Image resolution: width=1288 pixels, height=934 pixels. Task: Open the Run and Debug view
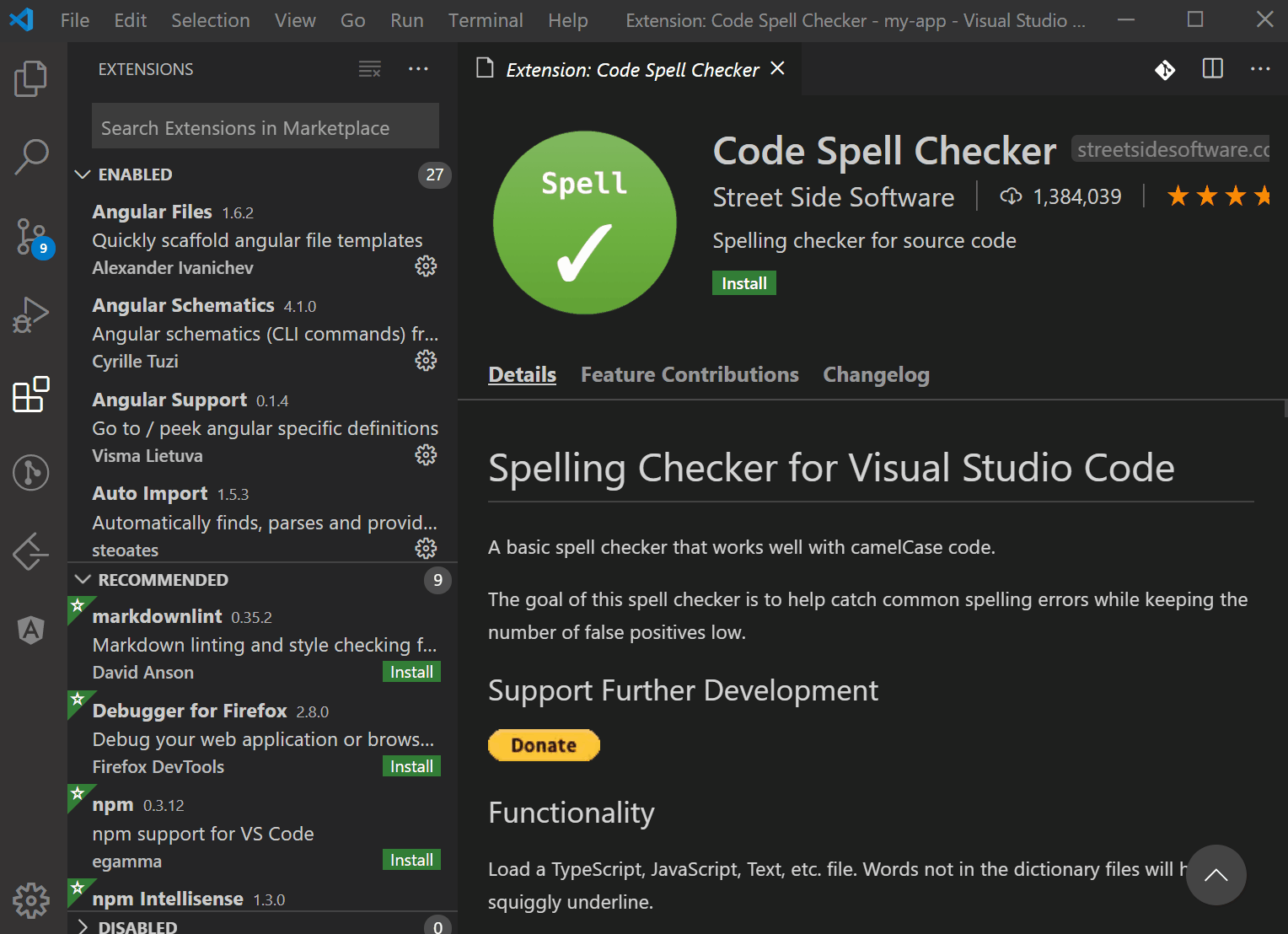coord(31,315)
